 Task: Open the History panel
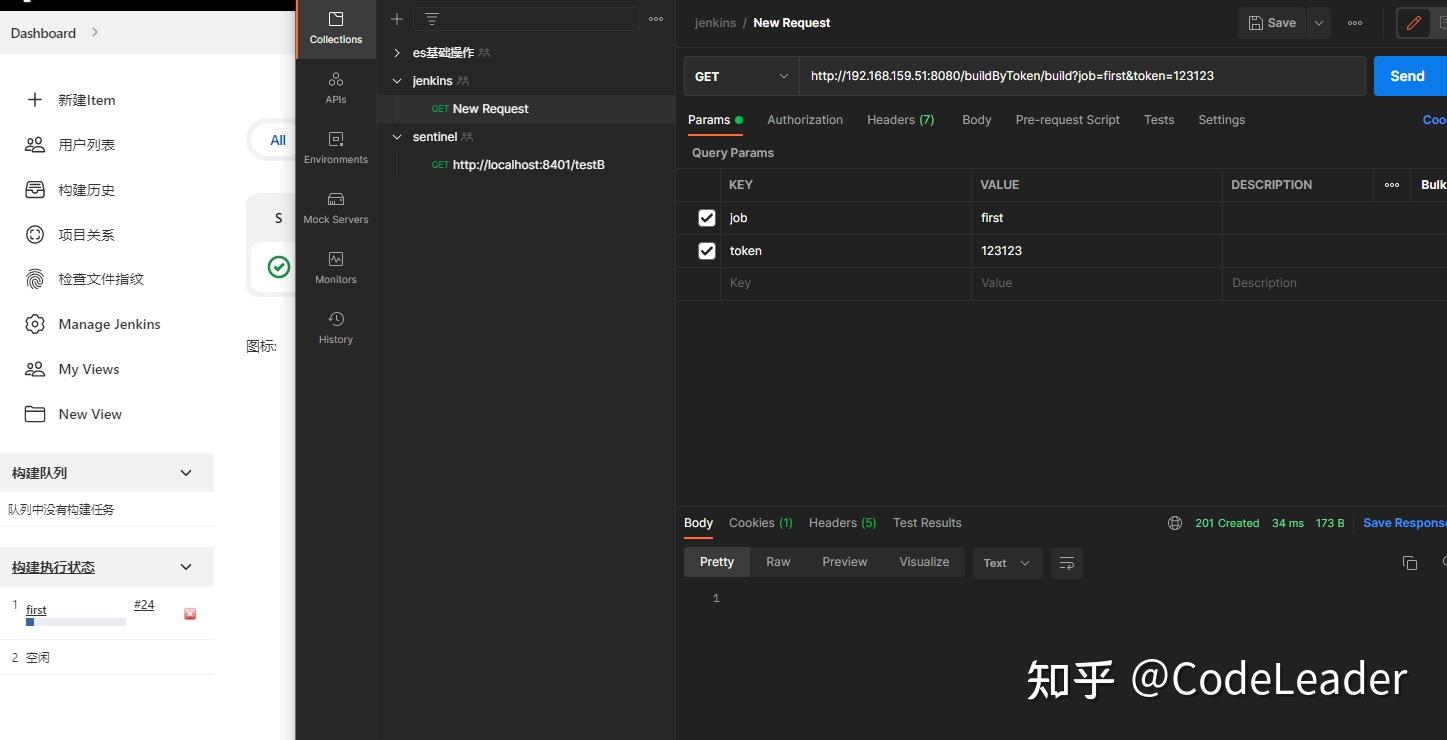tap(335, 327)
